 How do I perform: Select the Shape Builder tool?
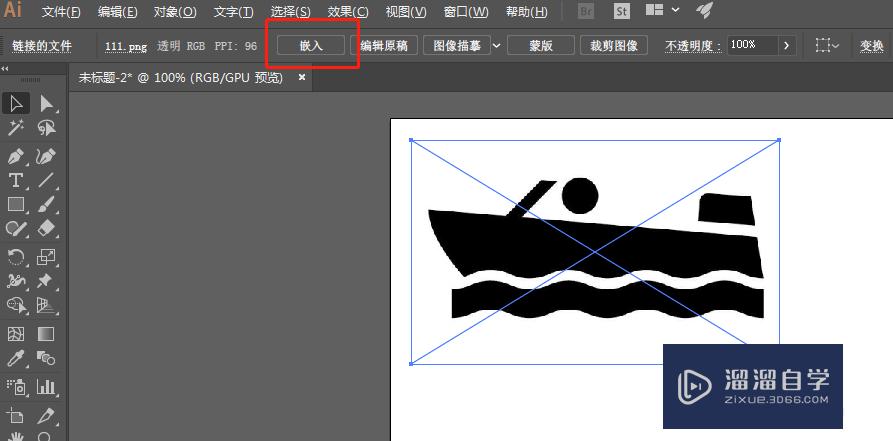tap(16, 306)
